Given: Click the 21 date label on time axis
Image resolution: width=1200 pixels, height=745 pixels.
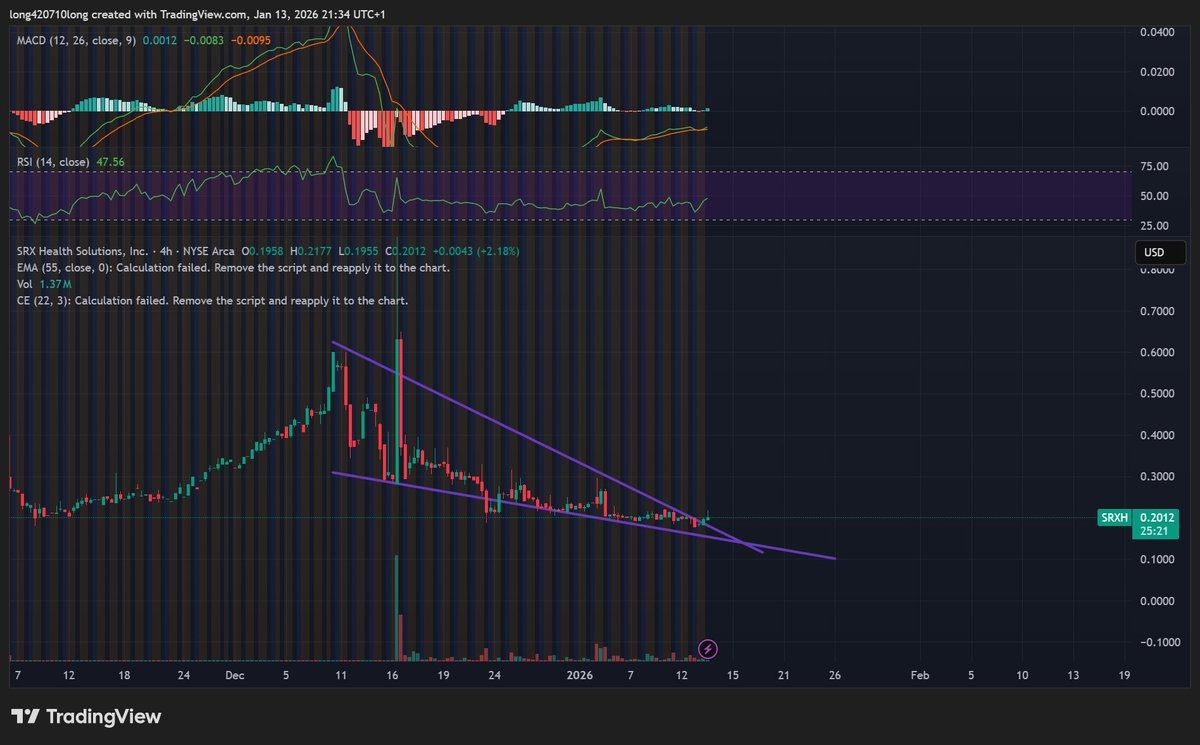Looking at the screenshot, I should (784, 676).
